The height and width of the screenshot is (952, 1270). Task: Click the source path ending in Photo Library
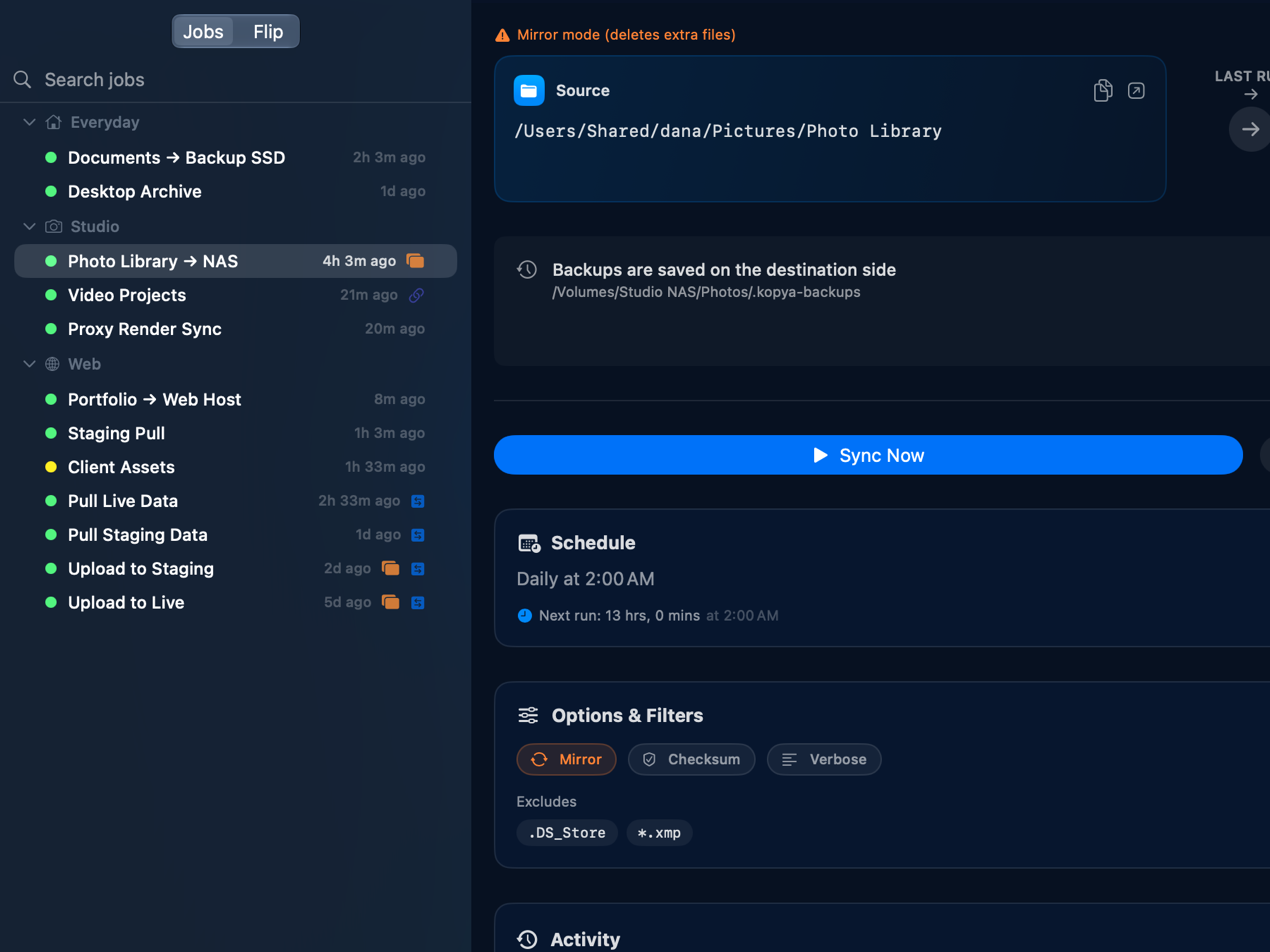(728, 131)
